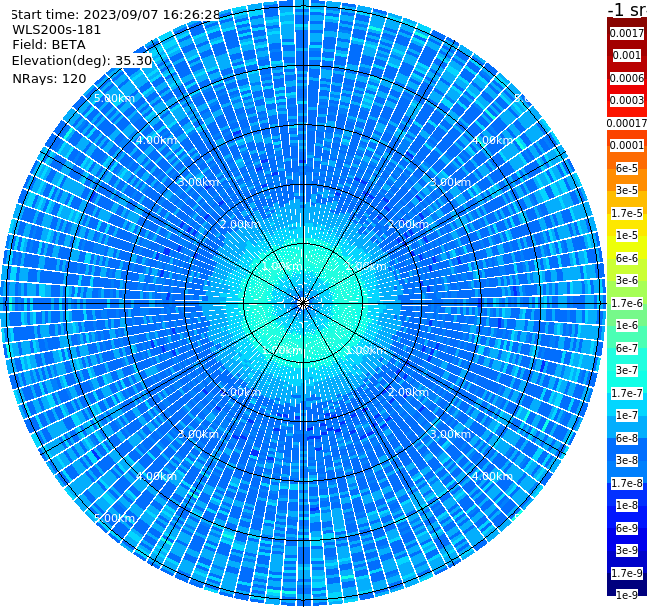Image resolution: width=647 pixels, height=607 pixels.
Task: Click the 6e-8 colorbar label
Action: click(x=627, y=438)
